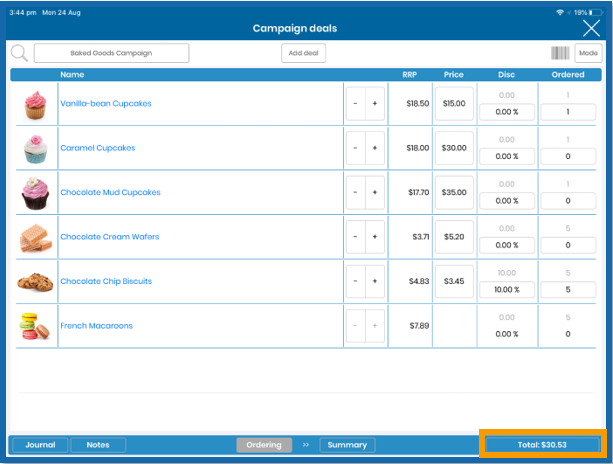
Task: Increase quantity of Chocolate Mud Cupcakes
Action: (x=375, y=192)
